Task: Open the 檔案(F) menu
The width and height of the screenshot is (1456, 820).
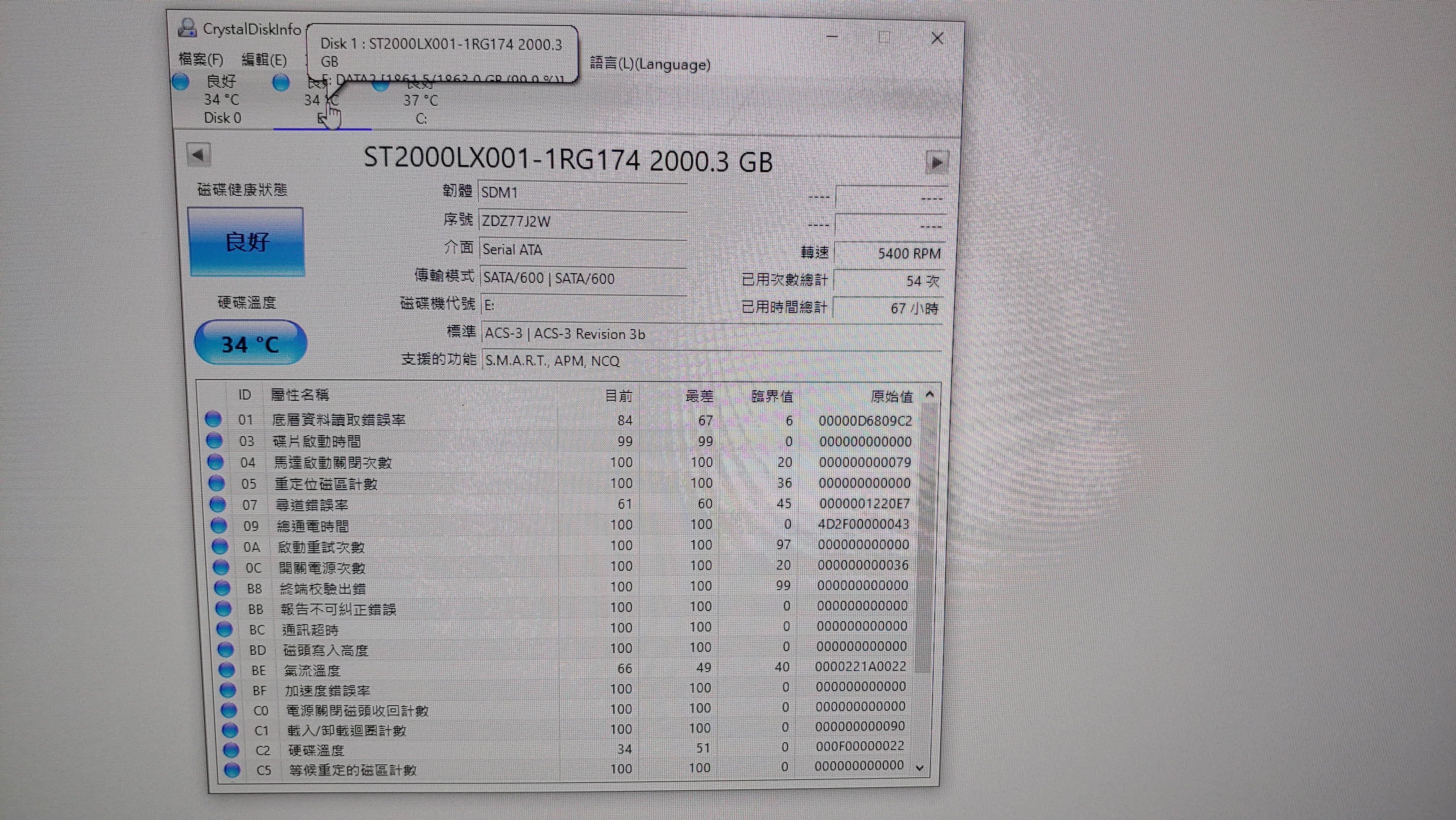Action: (x=201, y=59)
